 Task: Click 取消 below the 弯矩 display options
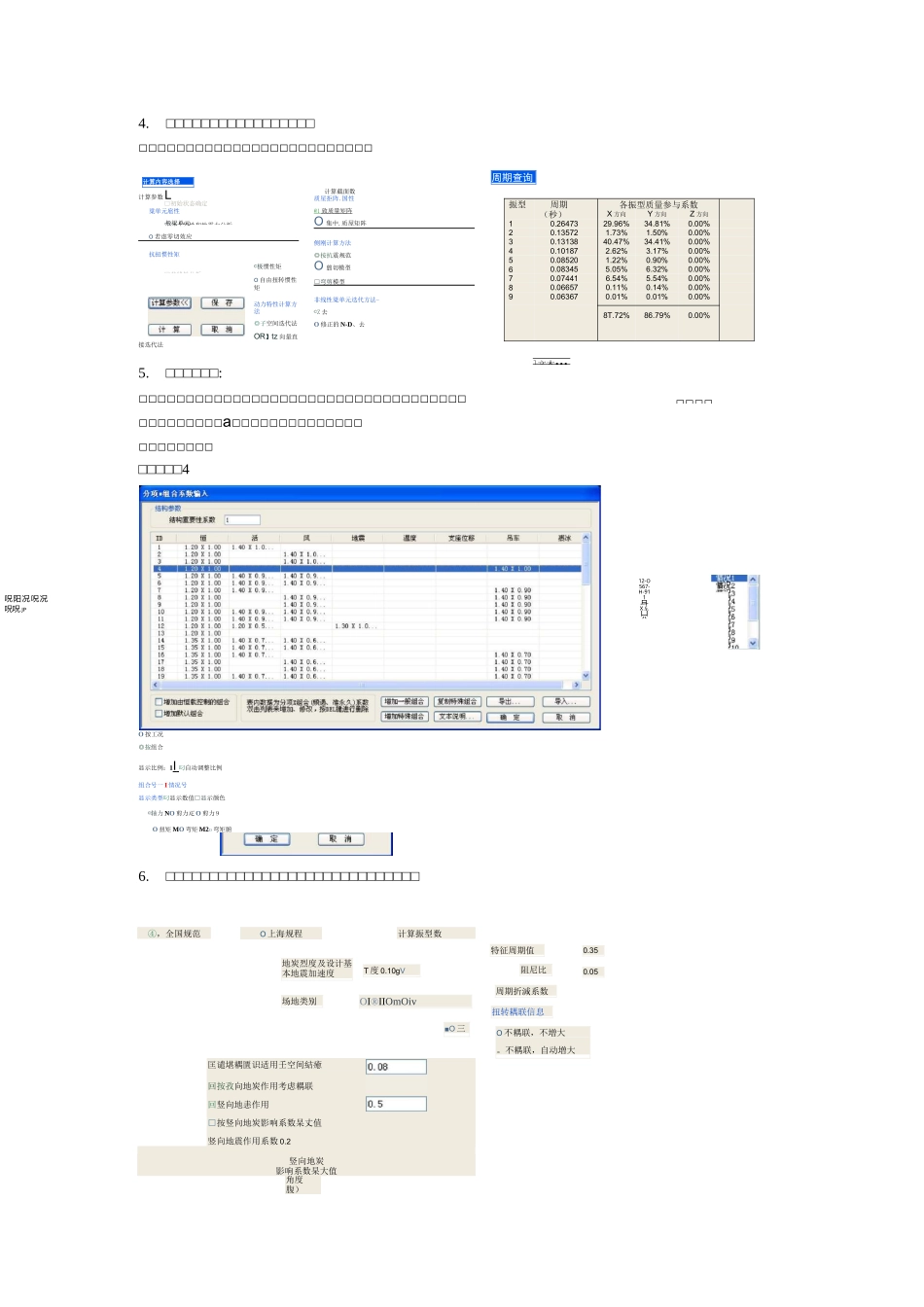pyautogui.click(x=340, y=839)
